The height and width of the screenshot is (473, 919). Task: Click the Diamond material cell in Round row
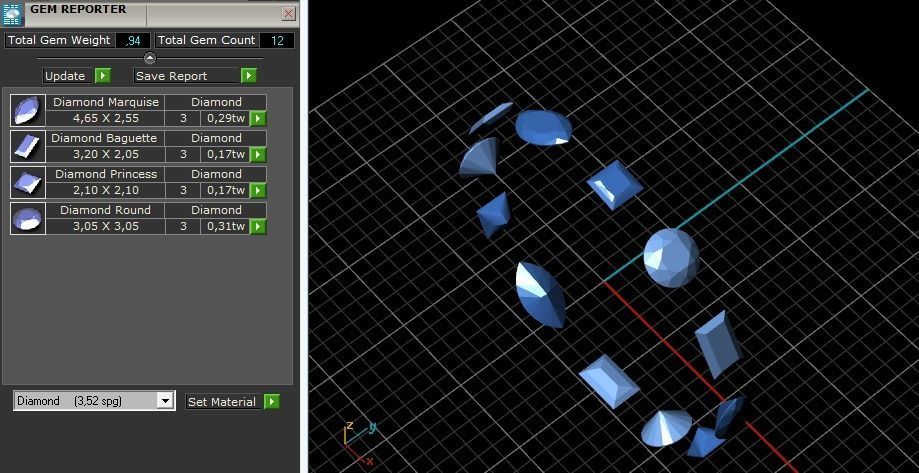[x=216, y=210]
